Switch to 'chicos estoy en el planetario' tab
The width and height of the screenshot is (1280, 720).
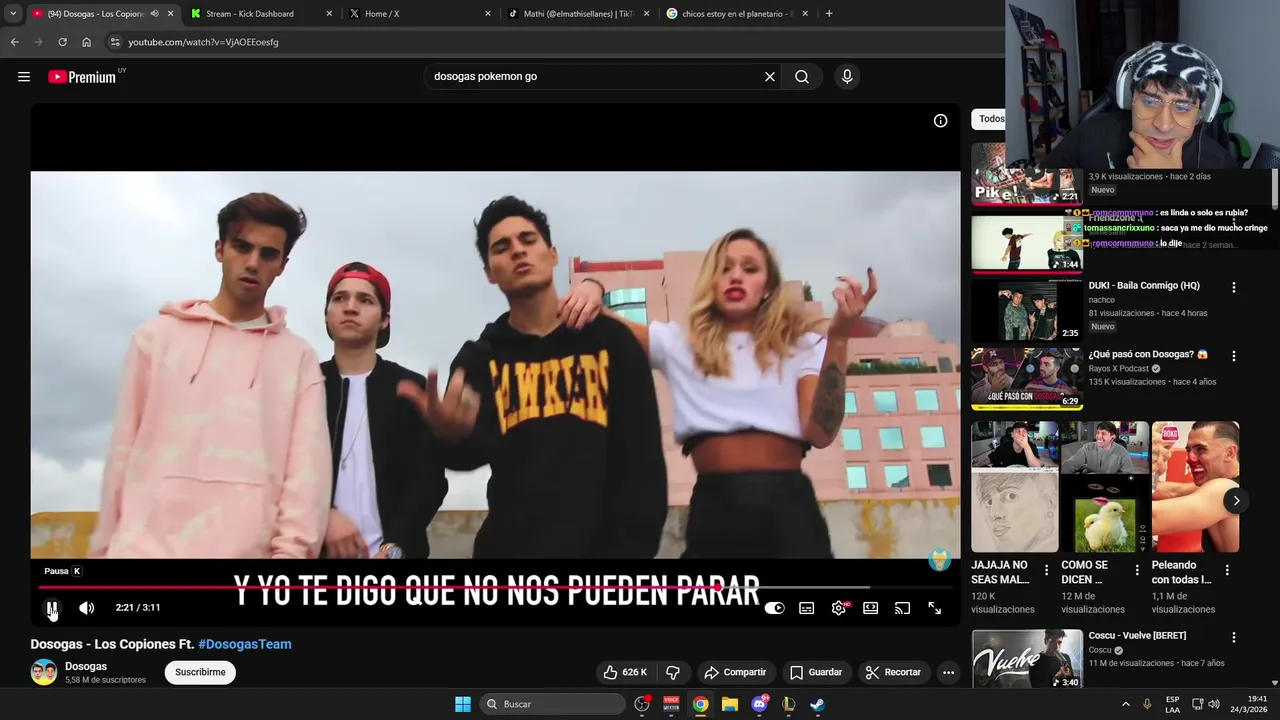(737, 14)
